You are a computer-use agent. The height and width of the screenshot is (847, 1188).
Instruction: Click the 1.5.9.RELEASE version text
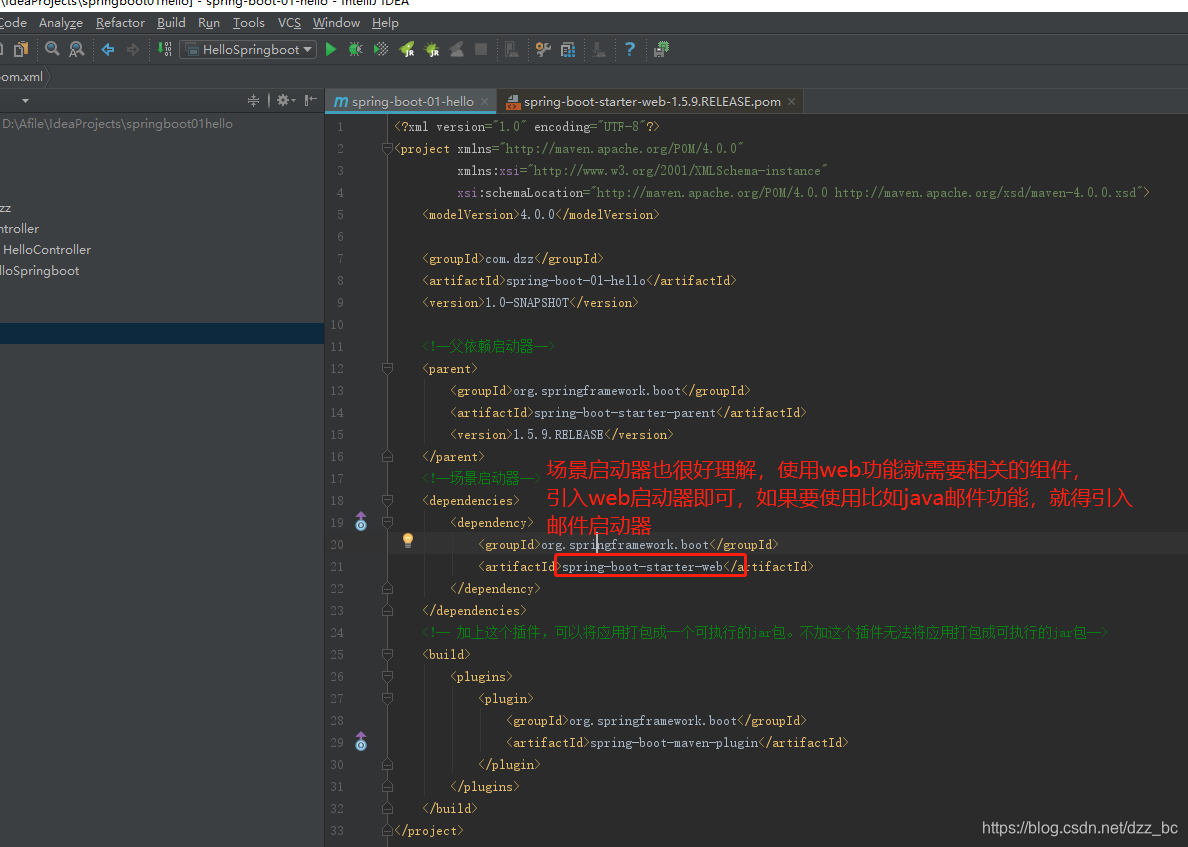[558, 435]
